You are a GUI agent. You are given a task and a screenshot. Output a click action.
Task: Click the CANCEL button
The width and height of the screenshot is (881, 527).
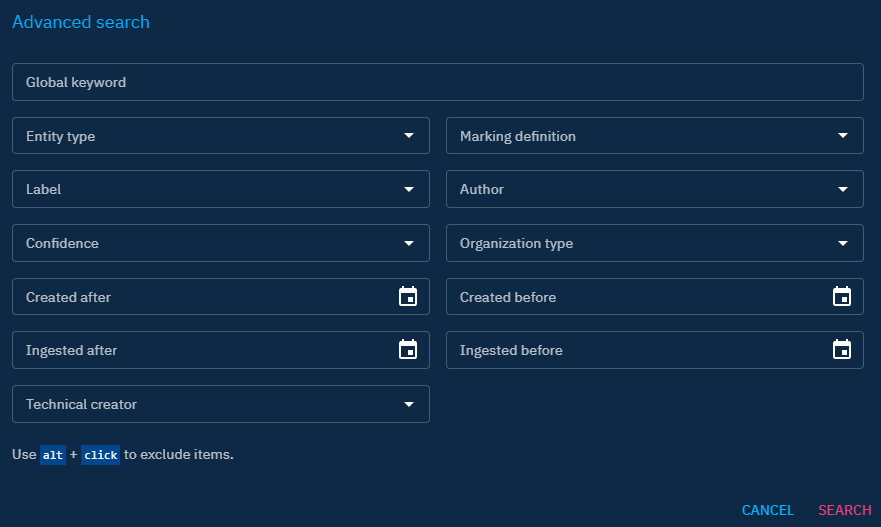[x=767, y=510]
